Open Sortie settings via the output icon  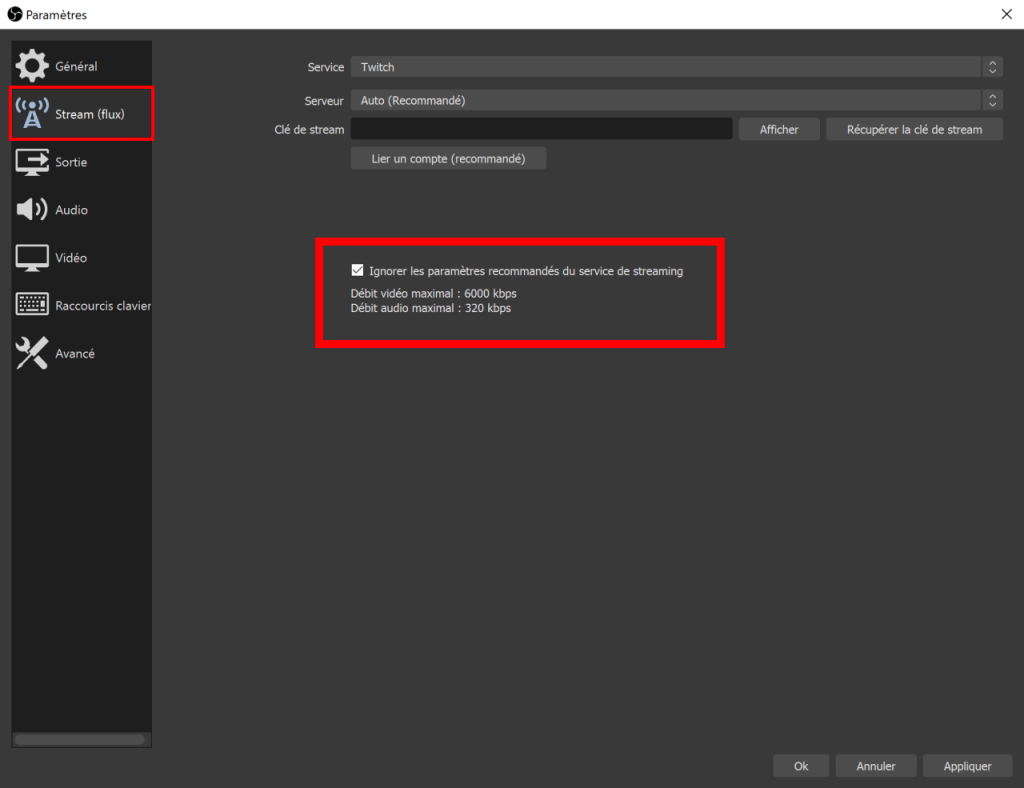[x=32, y=162]
